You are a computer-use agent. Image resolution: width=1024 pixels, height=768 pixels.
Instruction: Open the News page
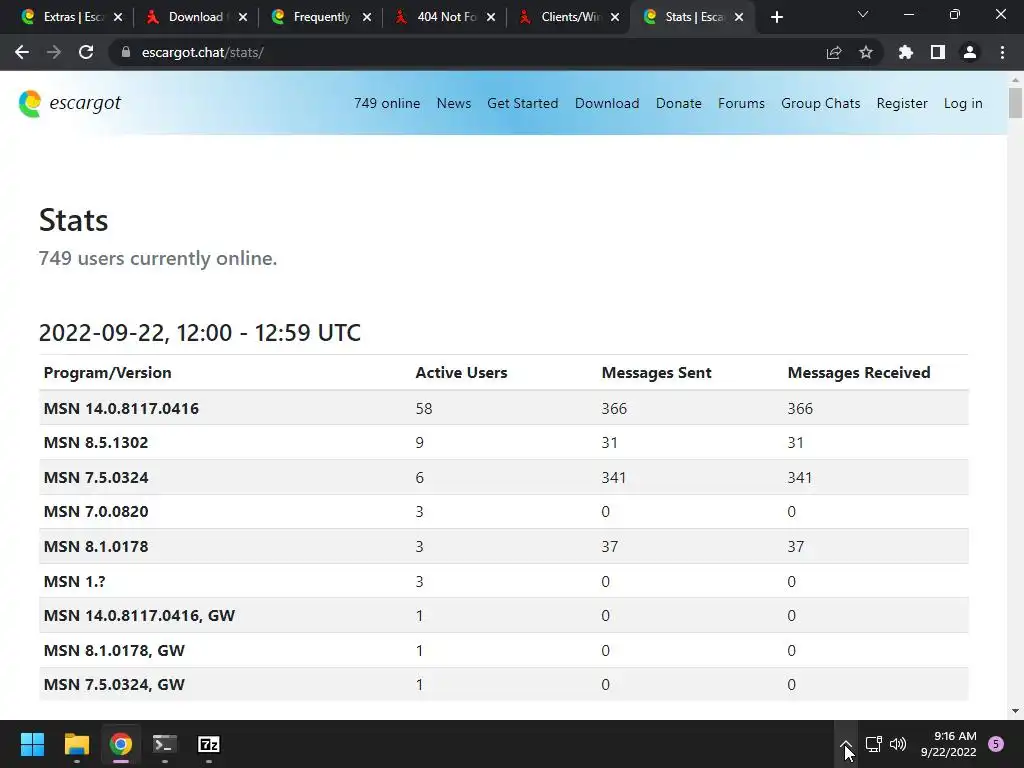tap(454, 103)
